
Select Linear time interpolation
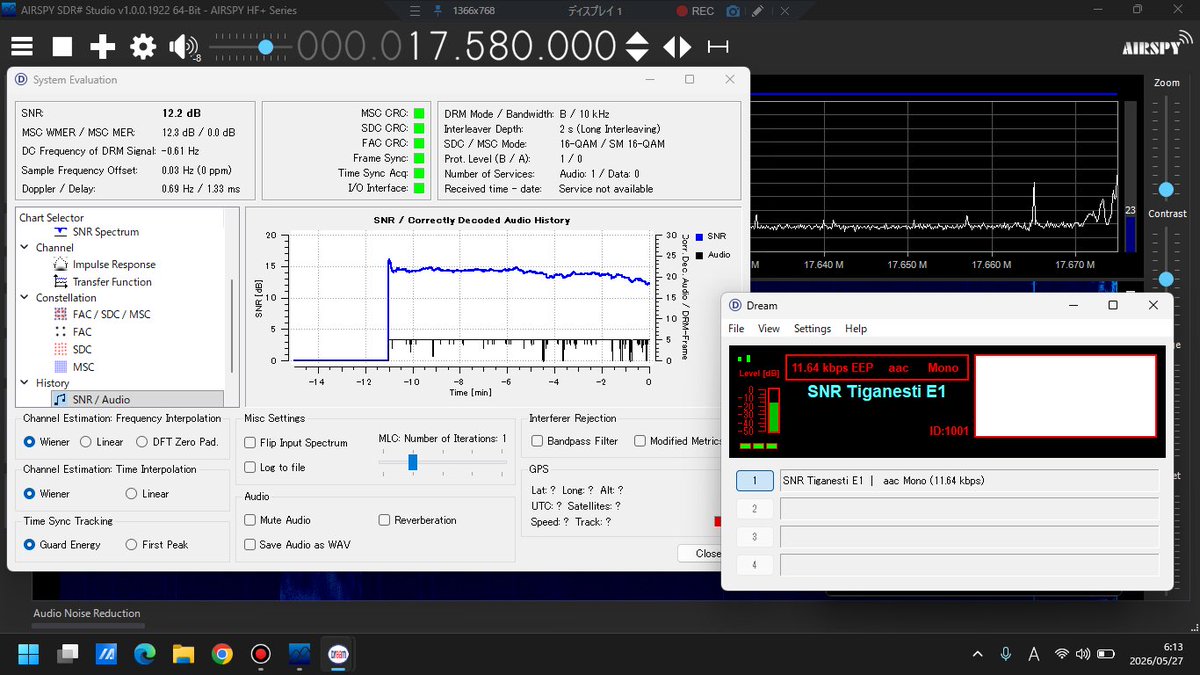tap(147, 494)
